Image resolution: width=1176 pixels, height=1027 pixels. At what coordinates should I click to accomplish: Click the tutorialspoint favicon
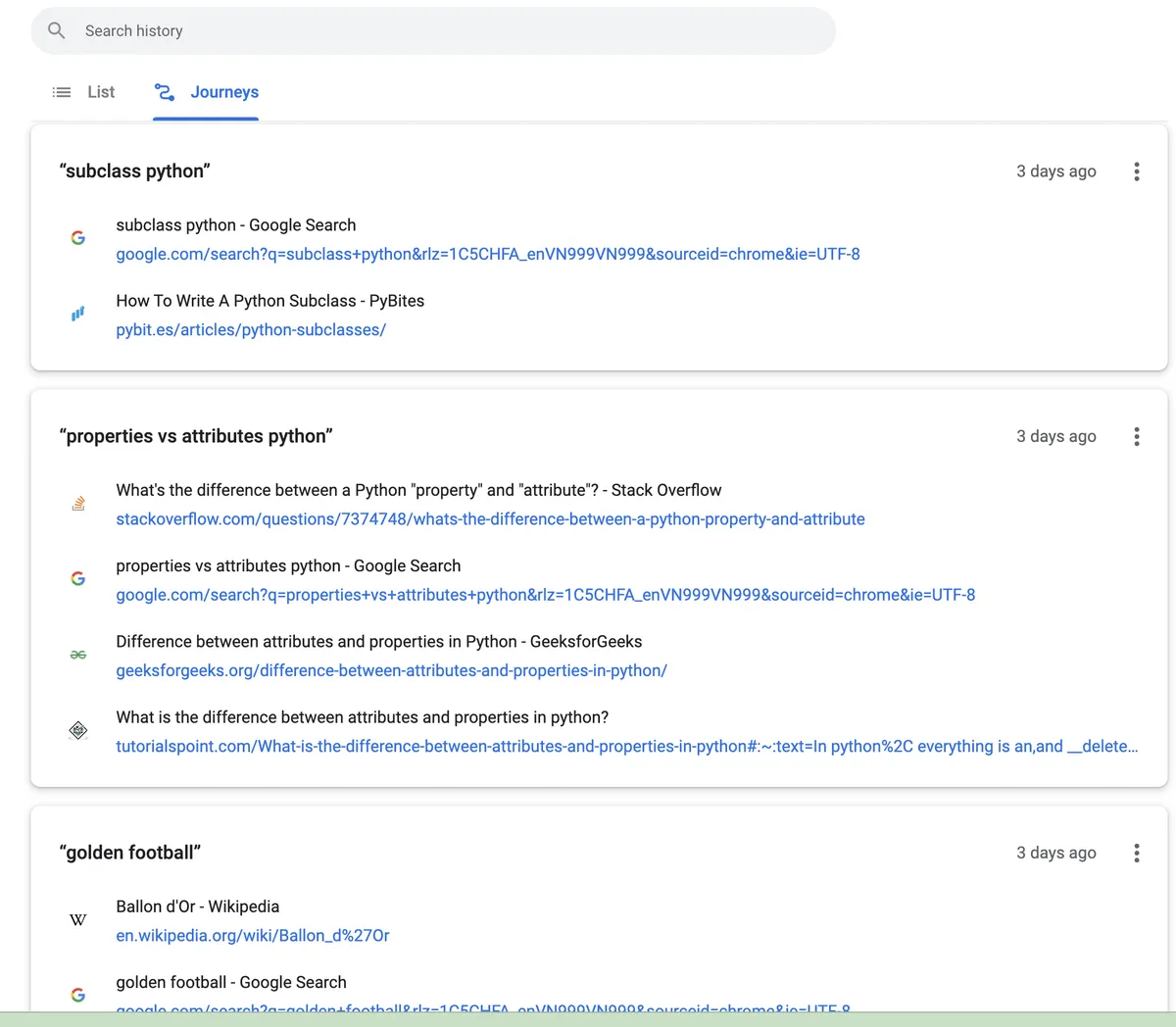click(78, 730)
